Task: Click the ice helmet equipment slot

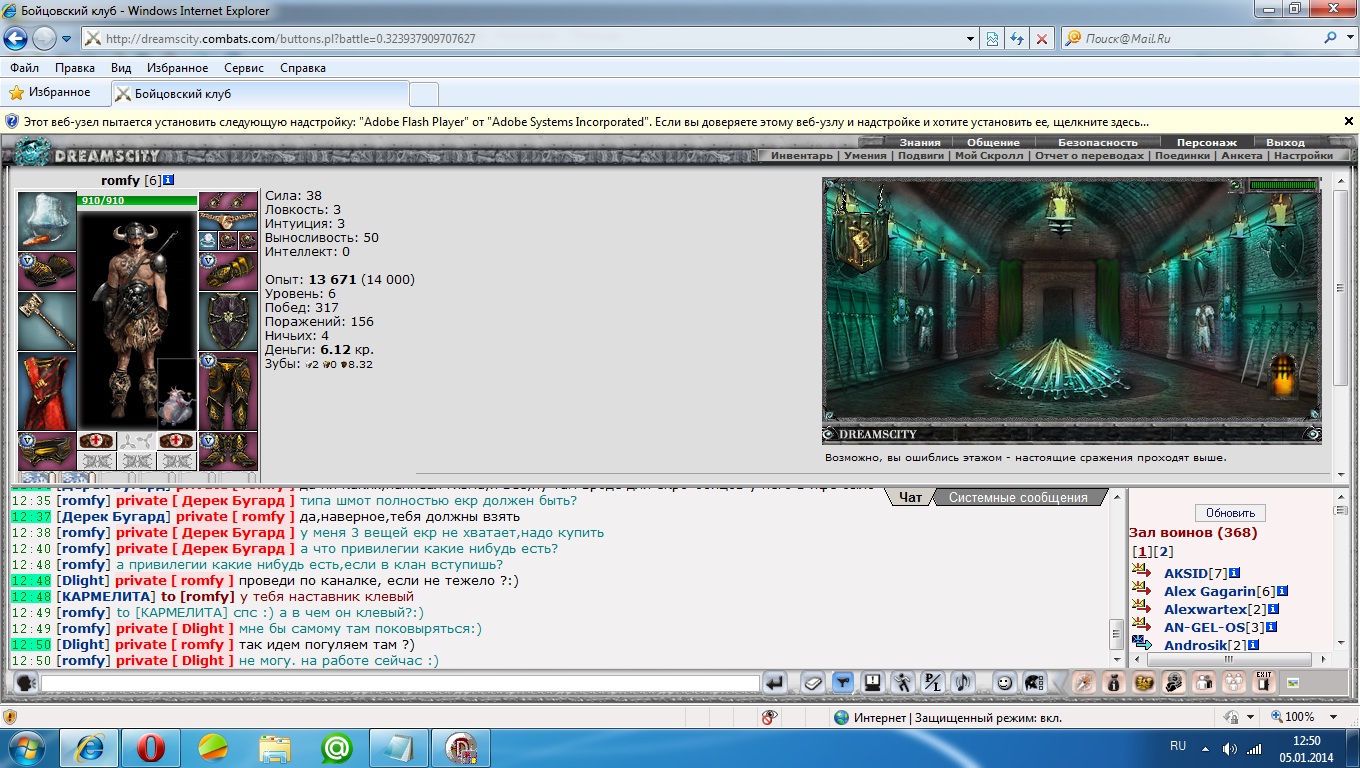Action: pos(47,221)
